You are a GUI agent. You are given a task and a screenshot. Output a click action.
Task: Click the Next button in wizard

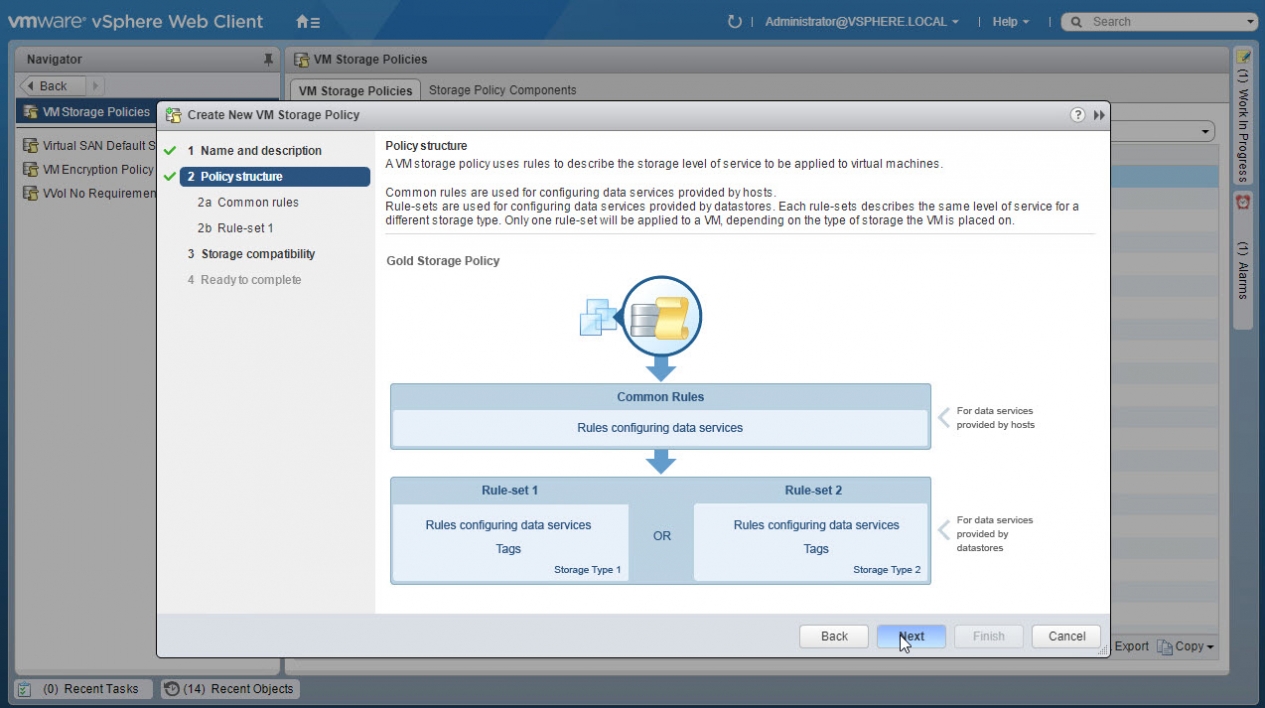coord(911,636)
